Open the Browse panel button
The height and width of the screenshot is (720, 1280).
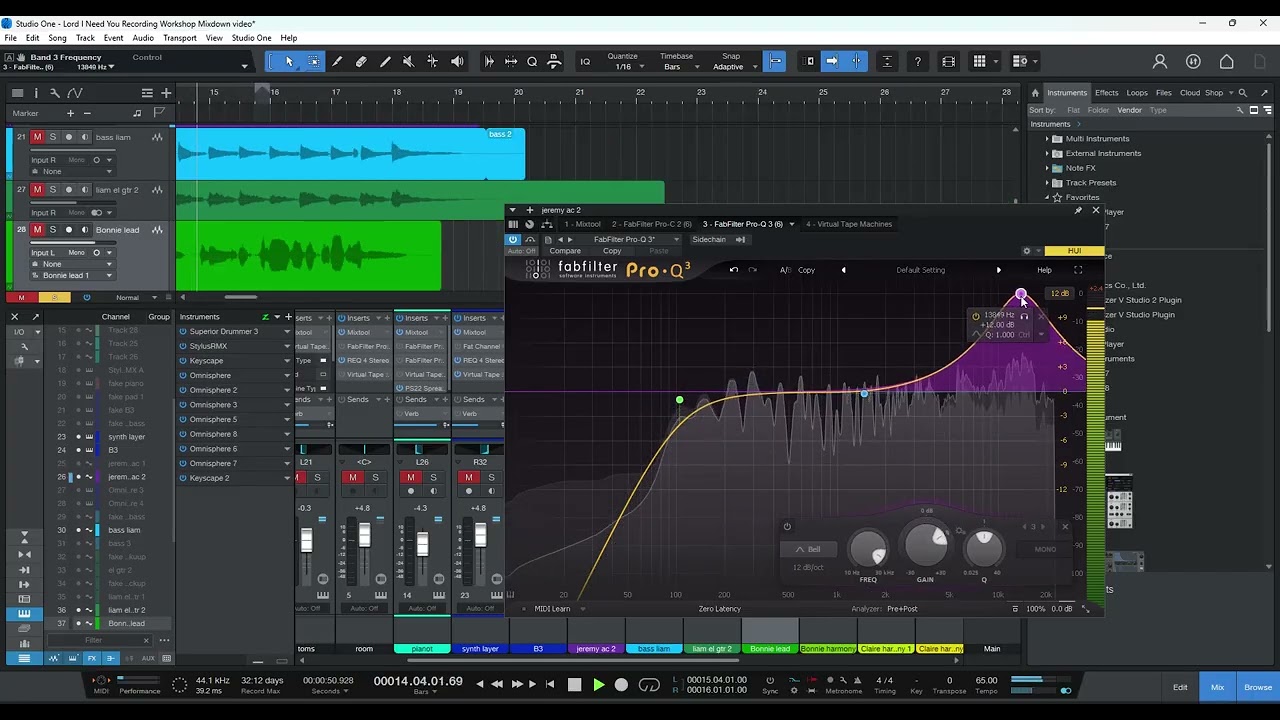1258,687
